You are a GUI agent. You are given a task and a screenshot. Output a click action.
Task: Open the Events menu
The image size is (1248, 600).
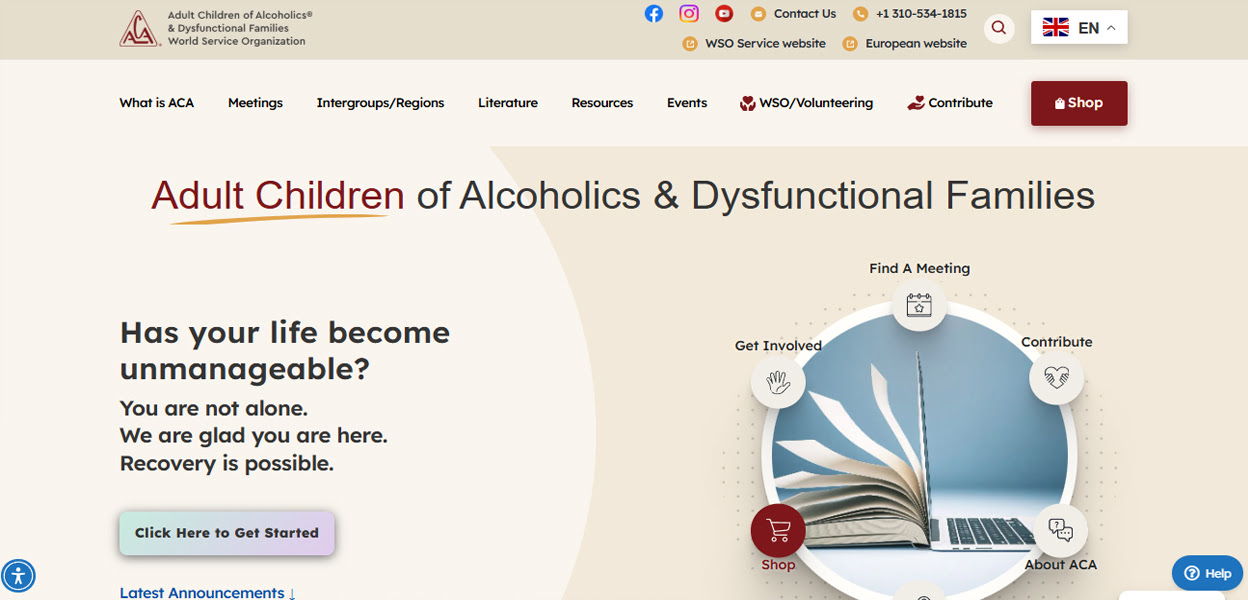pyautogui.click(x=687, y=103)
